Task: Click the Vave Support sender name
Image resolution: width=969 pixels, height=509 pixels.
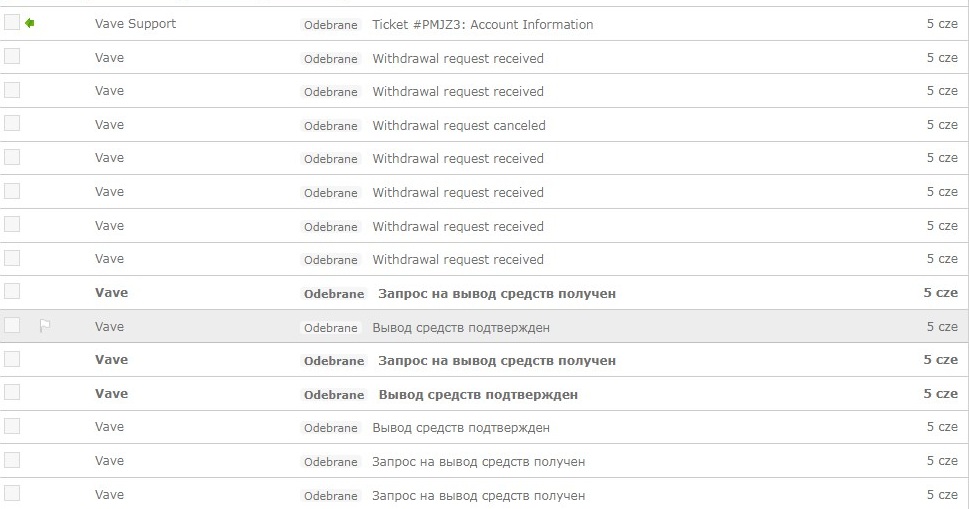Action: tap(135, 23)
